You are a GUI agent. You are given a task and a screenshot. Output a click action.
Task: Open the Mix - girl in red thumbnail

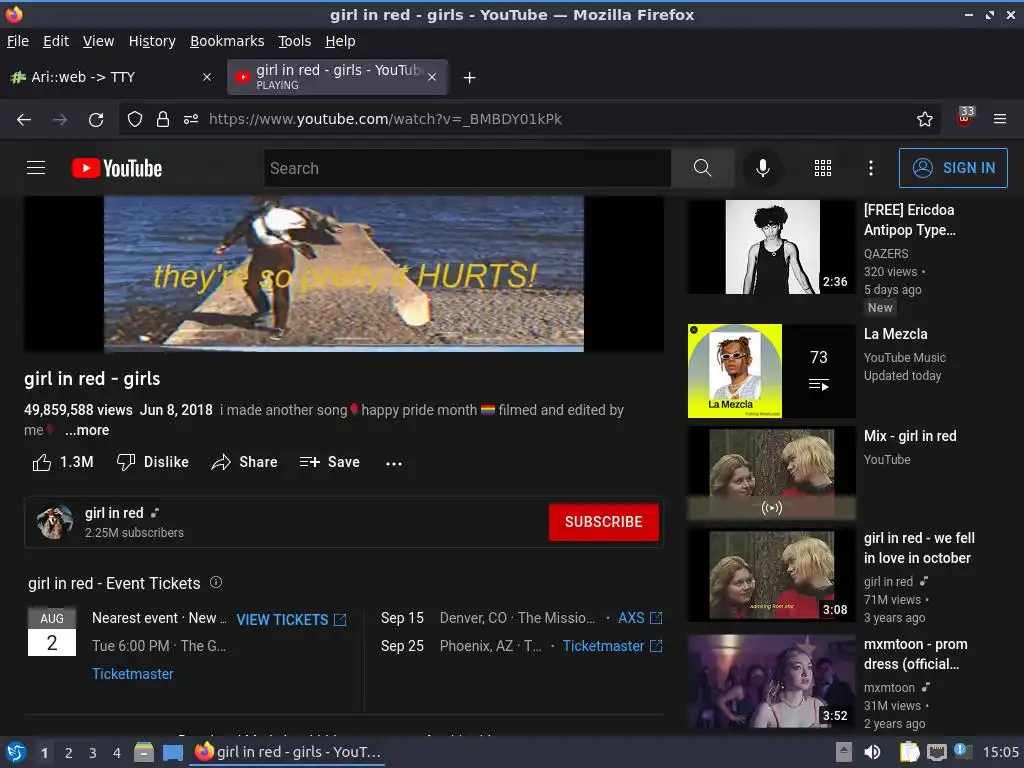[771, 473]
